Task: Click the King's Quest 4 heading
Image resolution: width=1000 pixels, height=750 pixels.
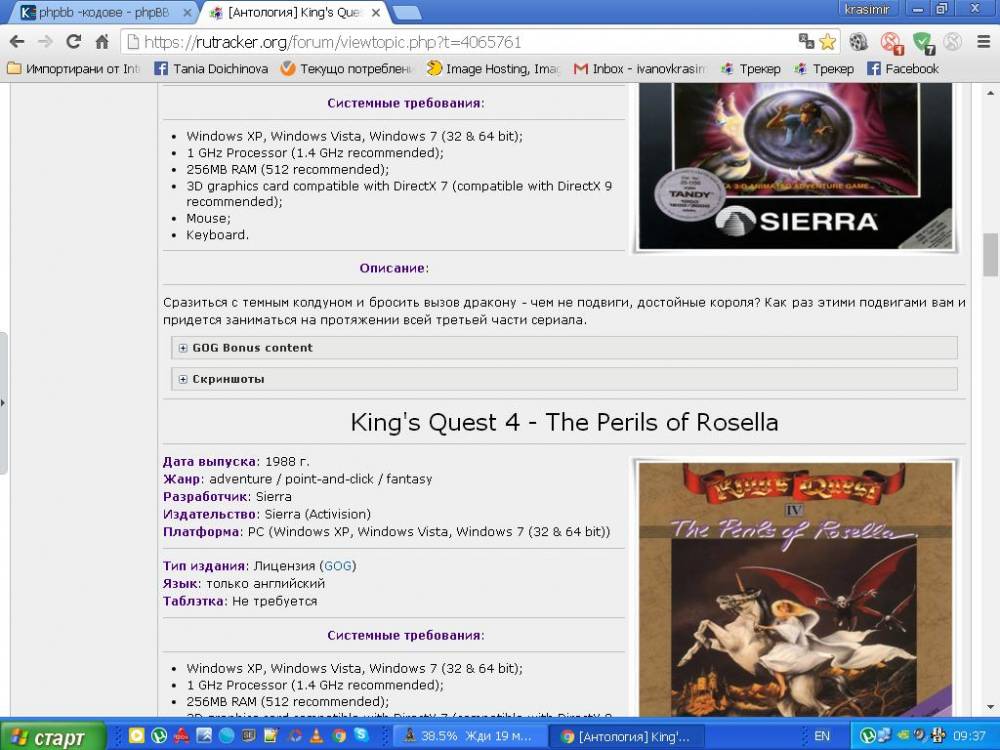Action: pos(564,422)
